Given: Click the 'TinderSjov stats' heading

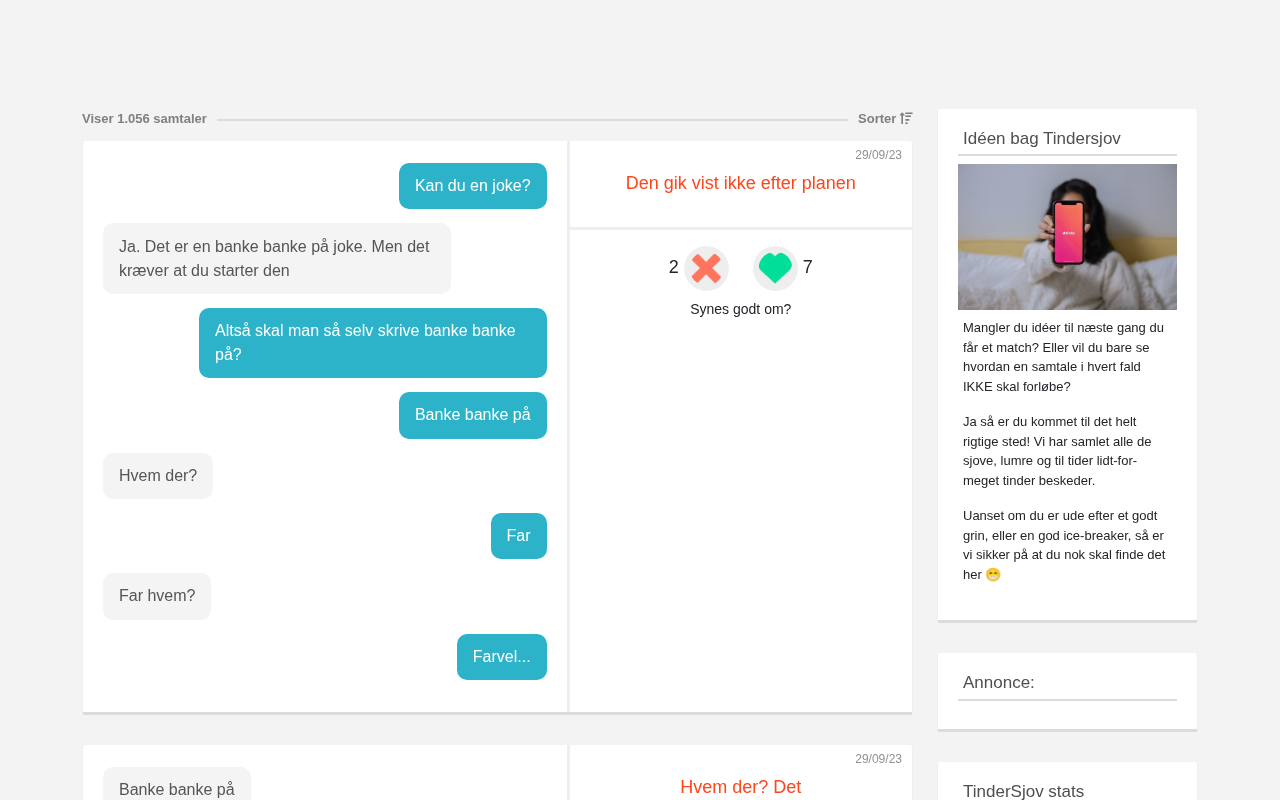Looking at the screenshot, I should click(x=1023, y=791).
